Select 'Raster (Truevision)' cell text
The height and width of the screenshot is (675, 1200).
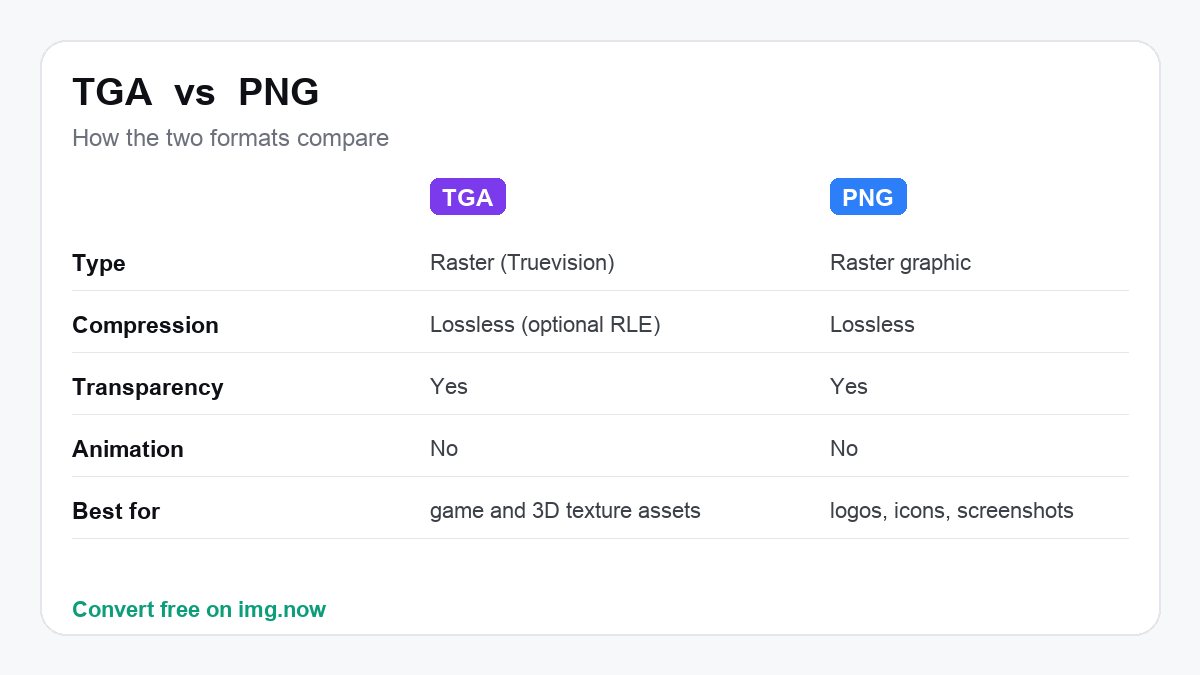point(522,263)
